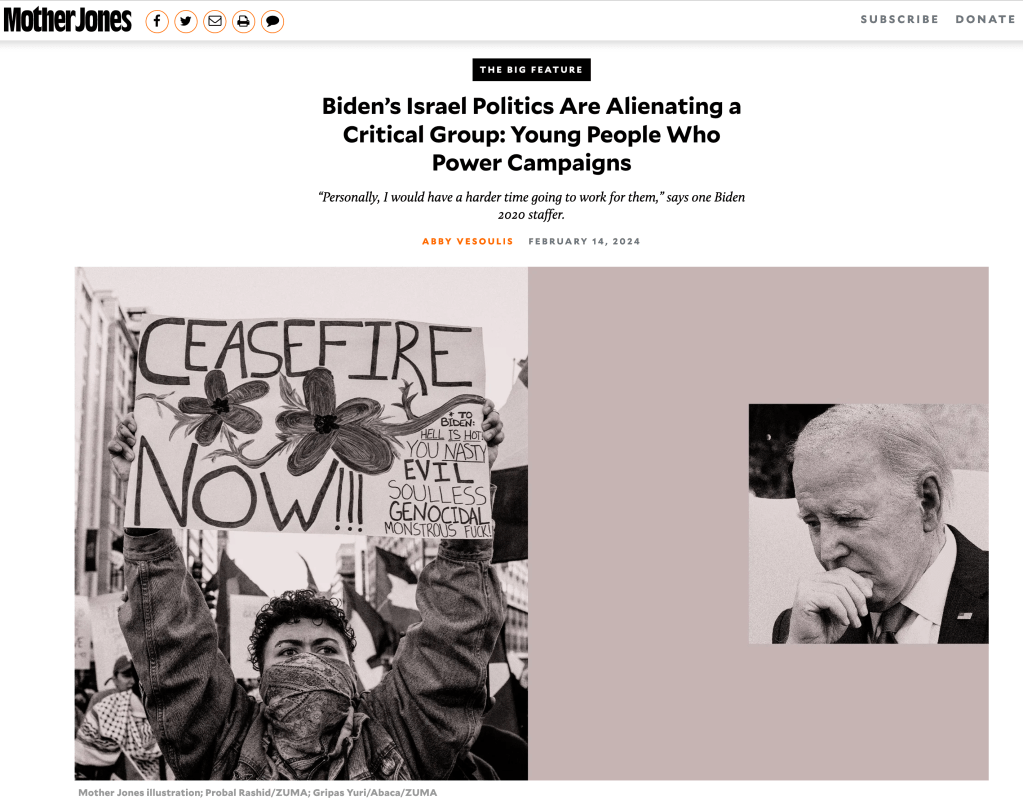Open the Subscribe page

click(x=899, y=20)
